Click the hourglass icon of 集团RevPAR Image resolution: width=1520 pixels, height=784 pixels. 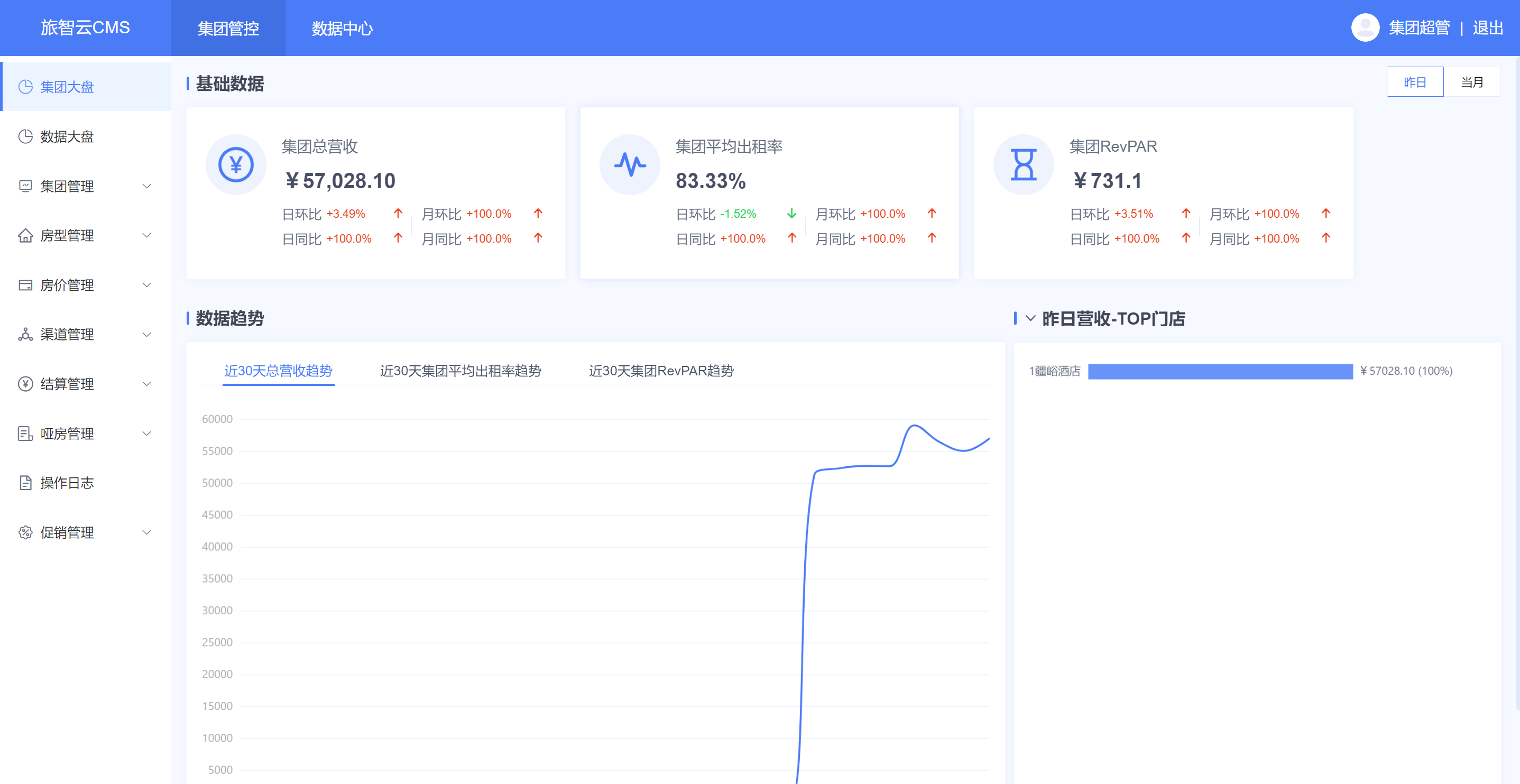[1024, 164]
